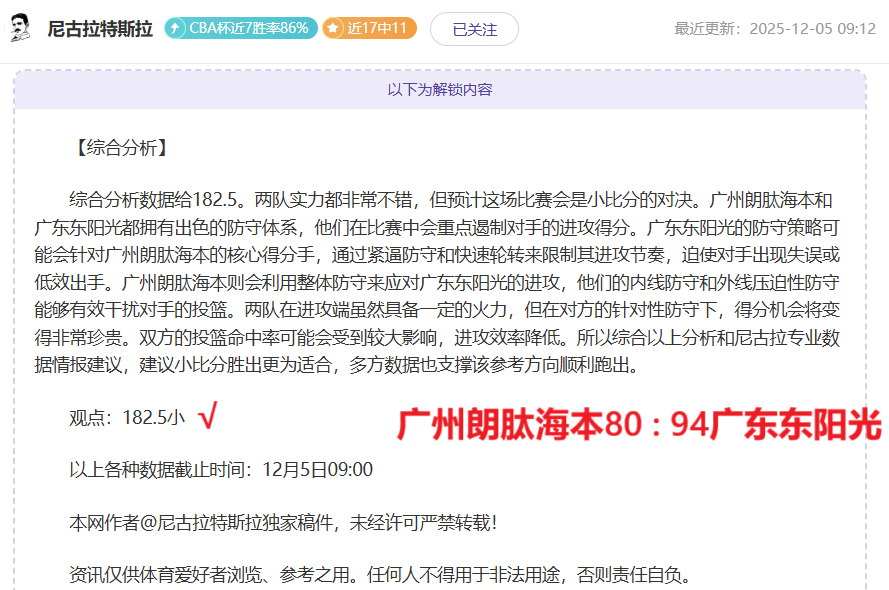Click the 最近更新 label
Image resolution: width=889 pixels, height=590 pixels.
tap(708, 29)
